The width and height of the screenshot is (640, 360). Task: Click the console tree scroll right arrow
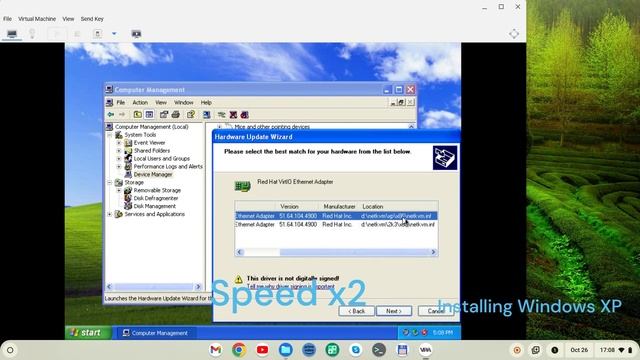pyautogui.click(x=198, y=287)
